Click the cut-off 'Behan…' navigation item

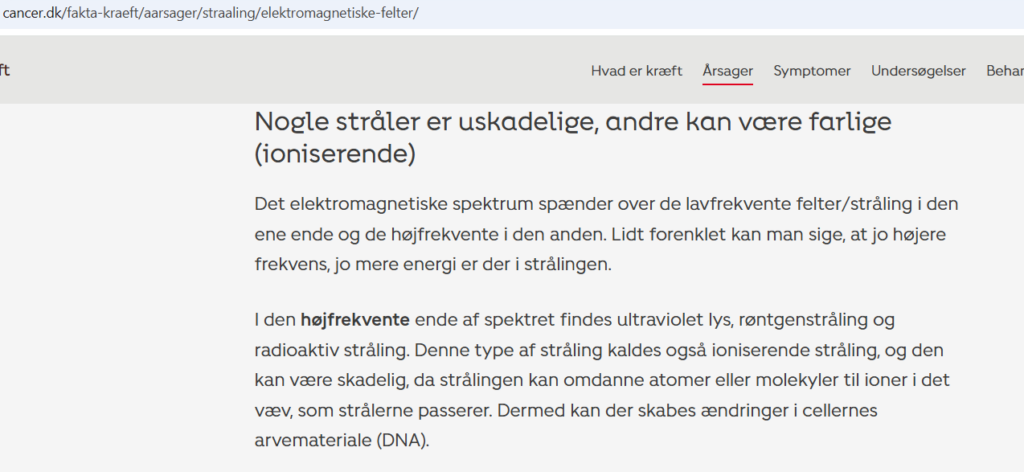point(1004,71)
